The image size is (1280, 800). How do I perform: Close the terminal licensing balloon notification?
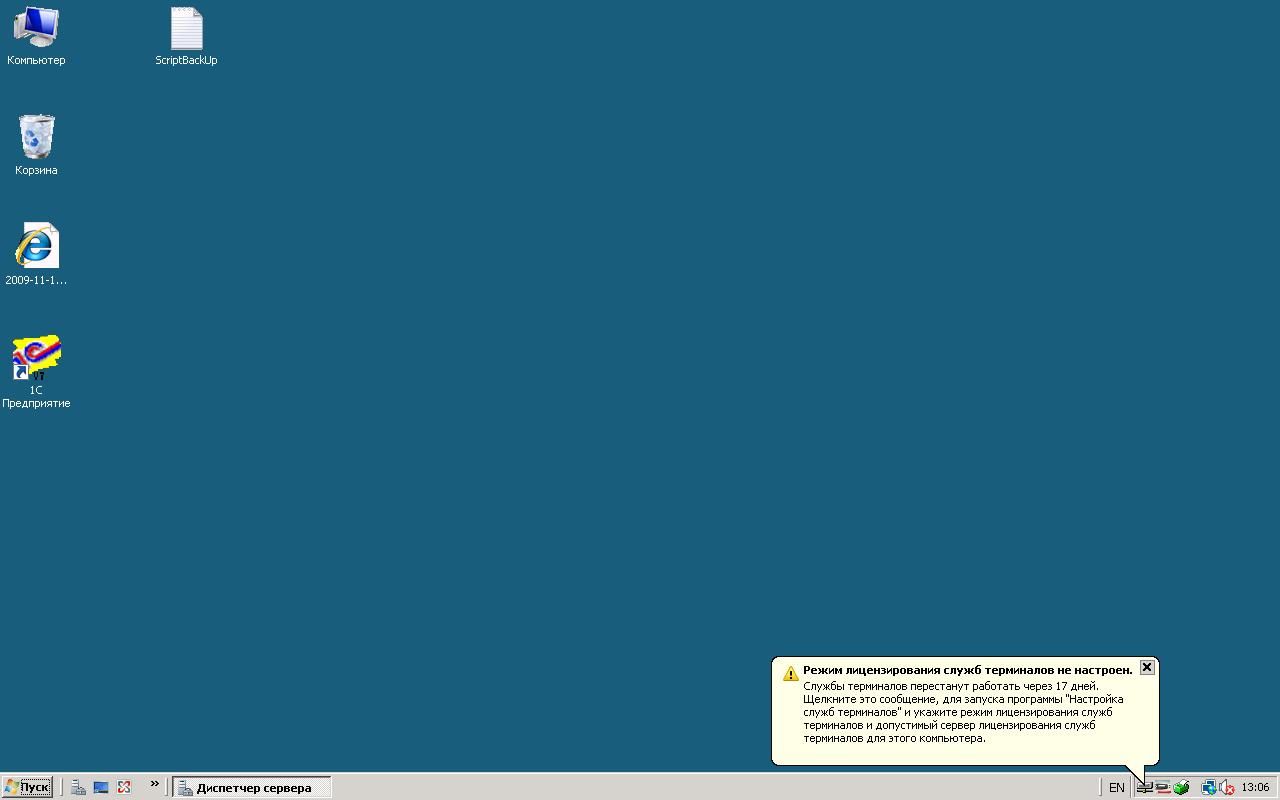tap(1147, 667)
